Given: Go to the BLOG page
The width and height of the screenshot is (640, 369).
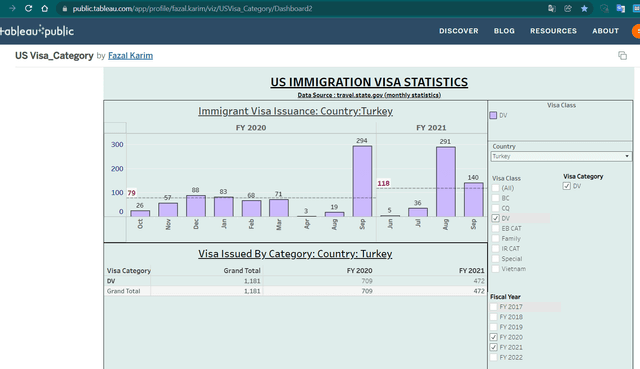Looking at the screenshot, I should [504, 31].
